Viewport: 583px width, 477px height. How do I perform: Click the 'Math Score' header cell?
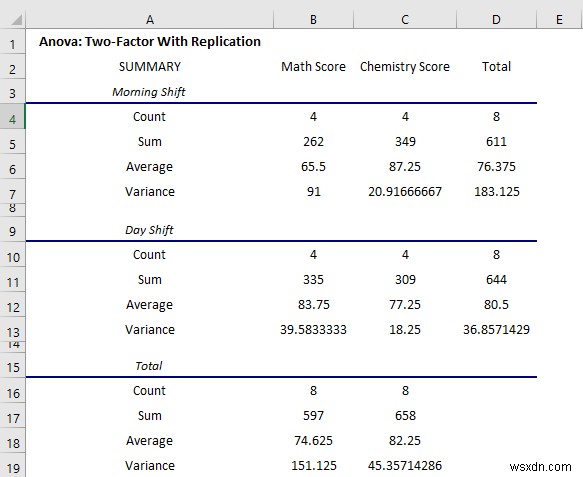click(x=313, y=67)
